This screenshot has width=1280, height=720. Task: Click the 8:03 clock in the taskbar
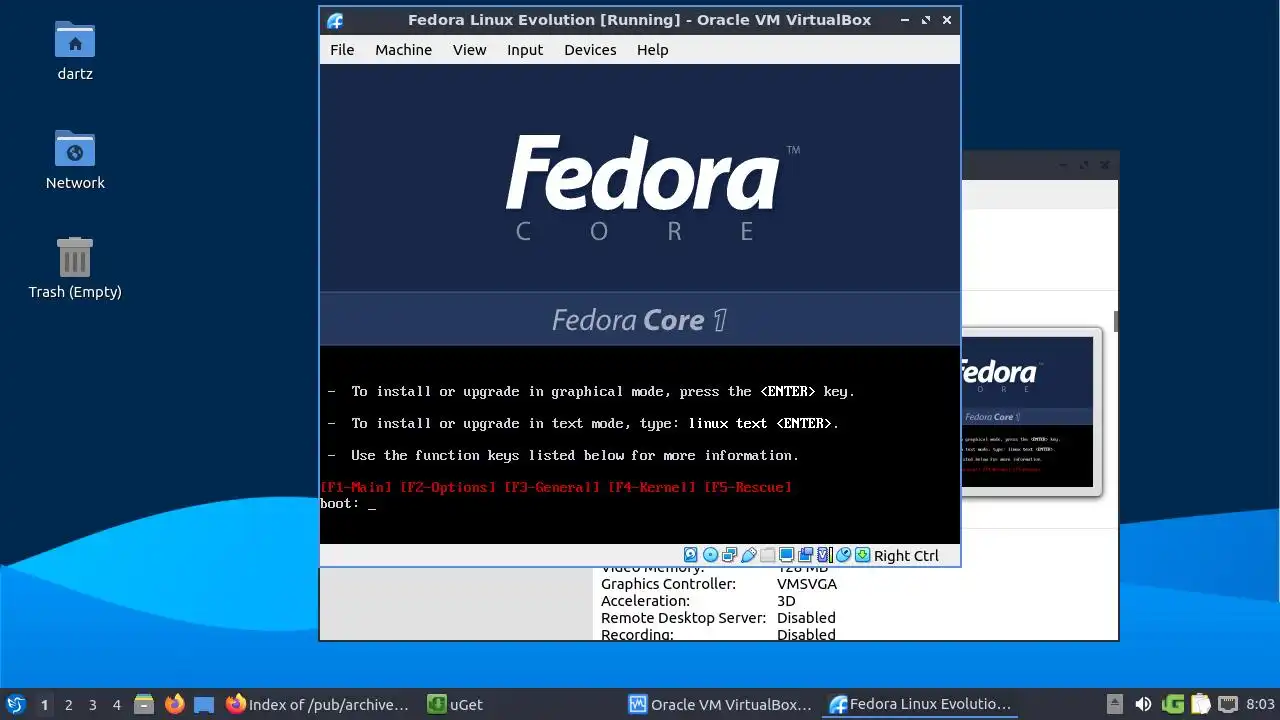tap(1261, 704)
